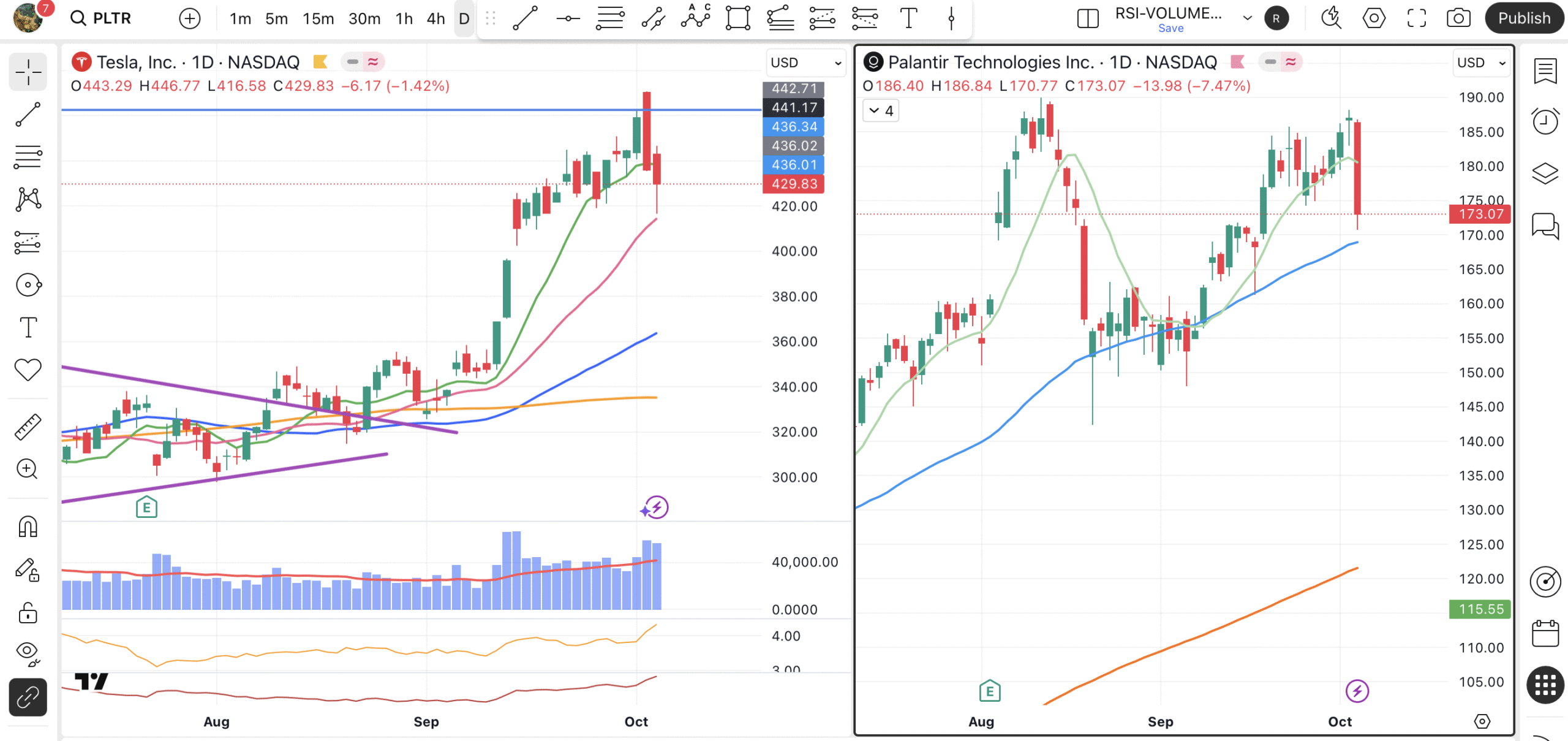
Task: Open the Calendar icon in right sidebar
Action: pyautogui.click(x=1545, y=633)
